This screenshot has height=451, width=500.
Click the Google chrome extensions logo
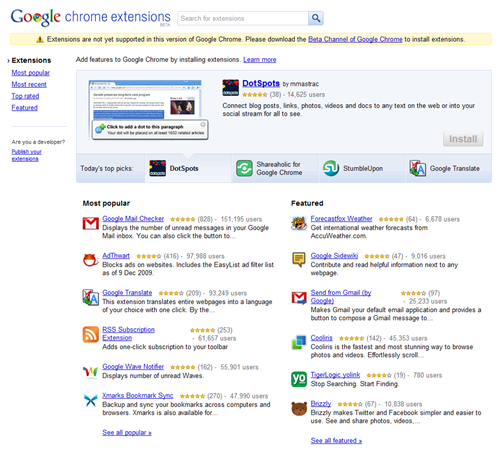(90, 17)
